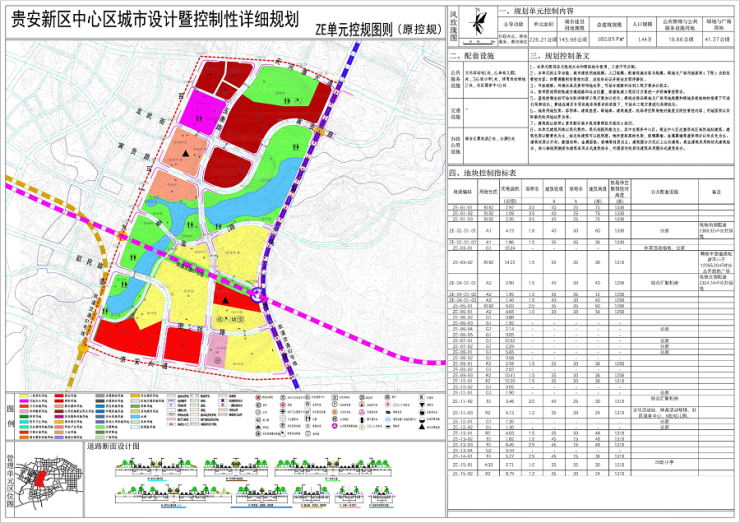Click heading 四、地块控制指标表

(x=482, y=173)
